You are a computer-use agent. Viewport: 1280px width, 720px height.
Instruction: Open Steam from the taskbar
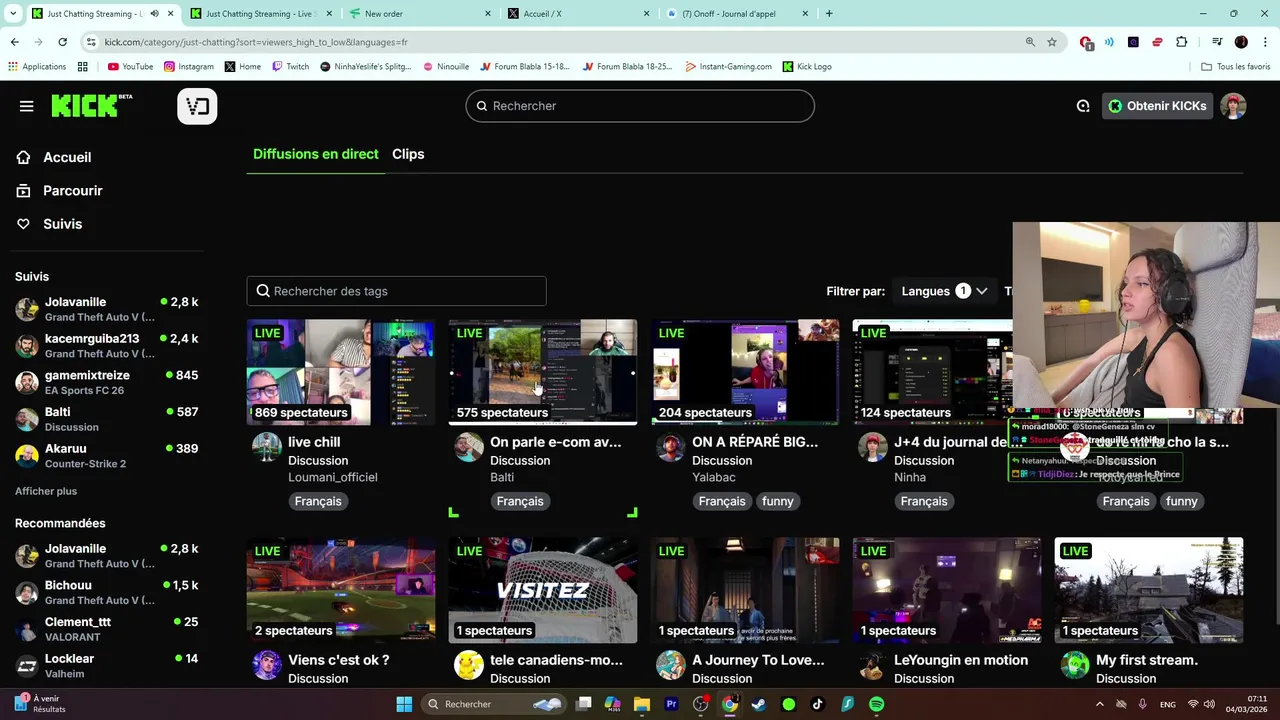(759, 704)
